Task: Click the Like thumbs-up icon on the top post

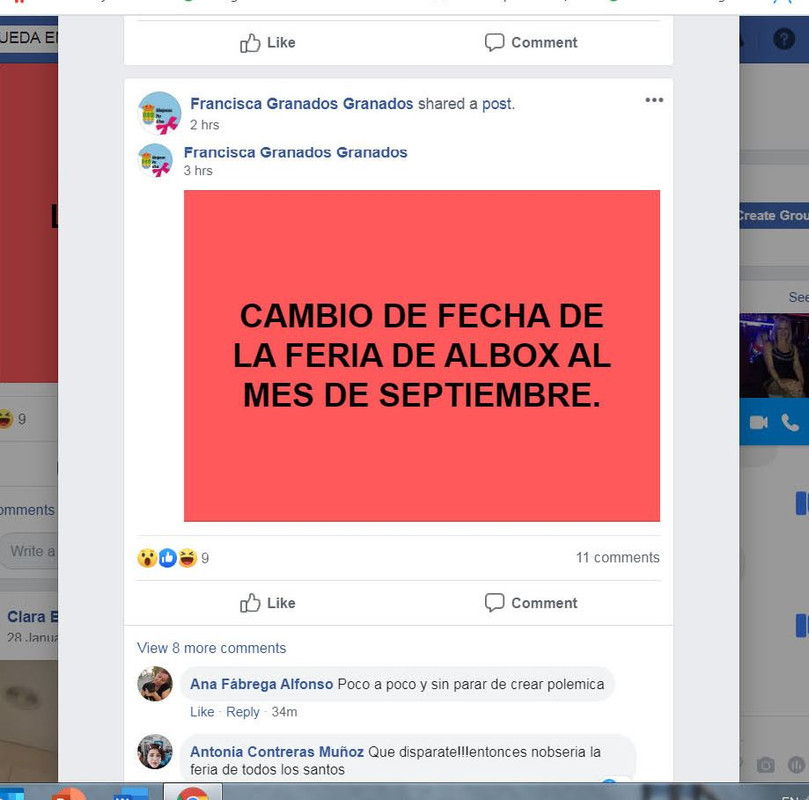Action: (250, 43)
